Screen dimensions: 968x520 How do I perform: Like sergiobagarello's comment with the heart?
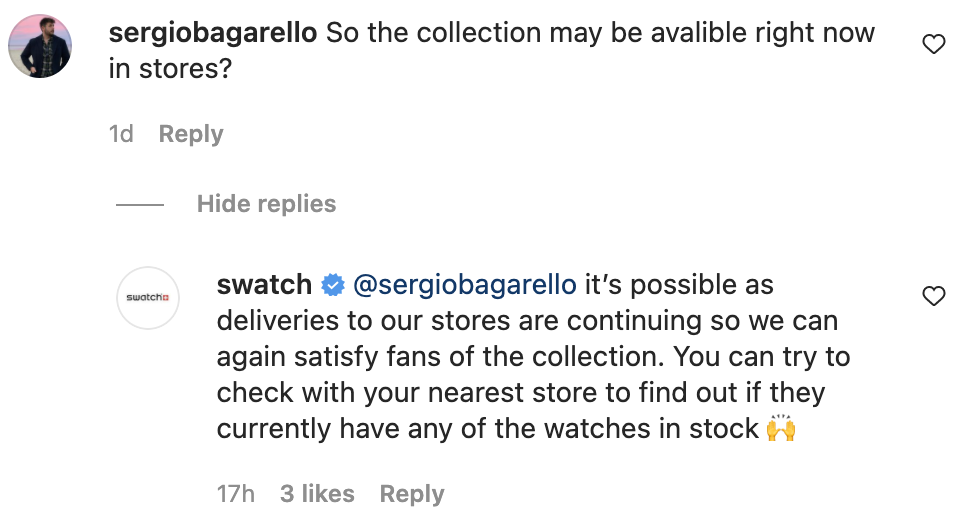933,44
